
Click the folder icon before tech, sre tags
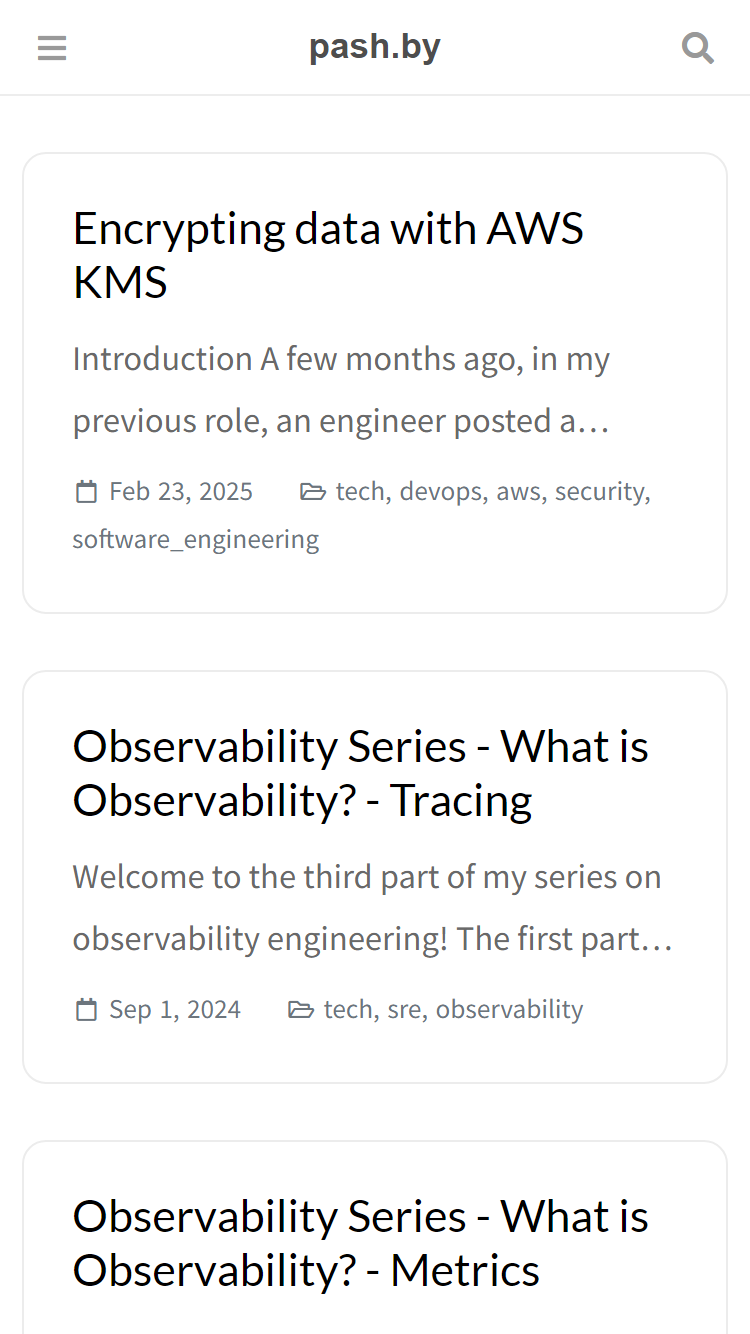point(301,1009)
